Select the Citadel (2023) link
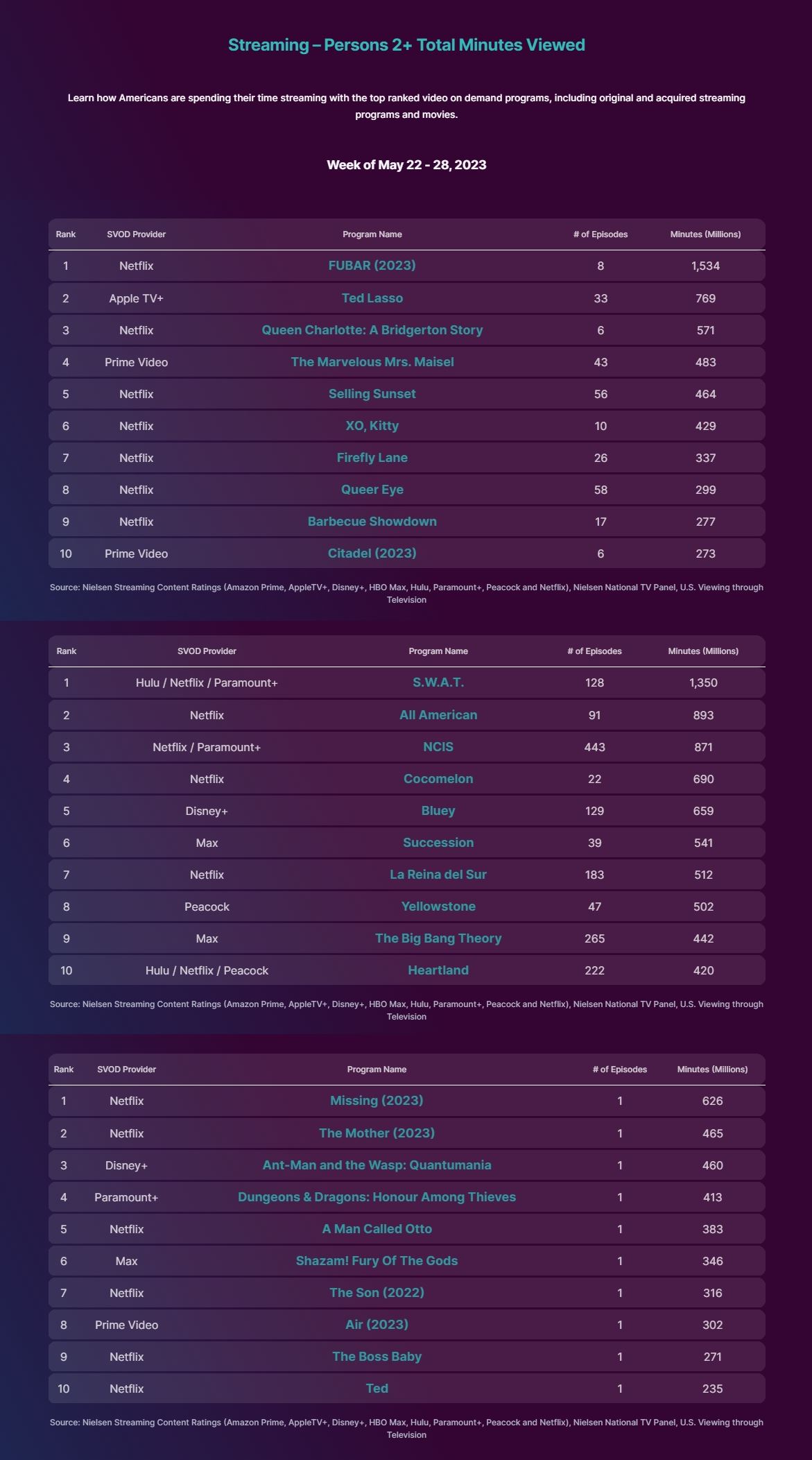This screenshot has width=812, height=1460. coord(372,553)
